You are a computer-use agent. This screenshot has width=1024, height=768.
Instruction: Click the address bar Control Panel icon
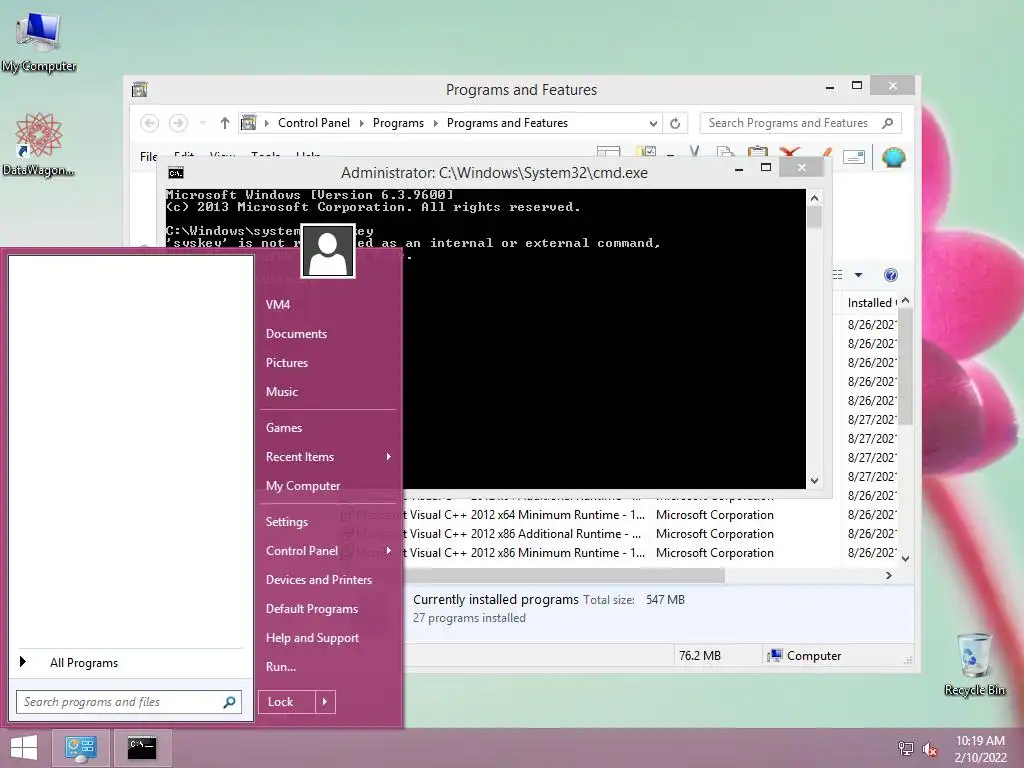(x=249, y=123)
